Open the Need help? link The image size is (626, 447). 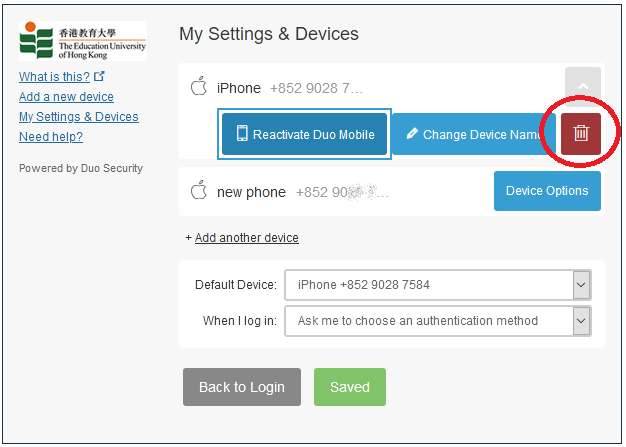tap(50, 137)
